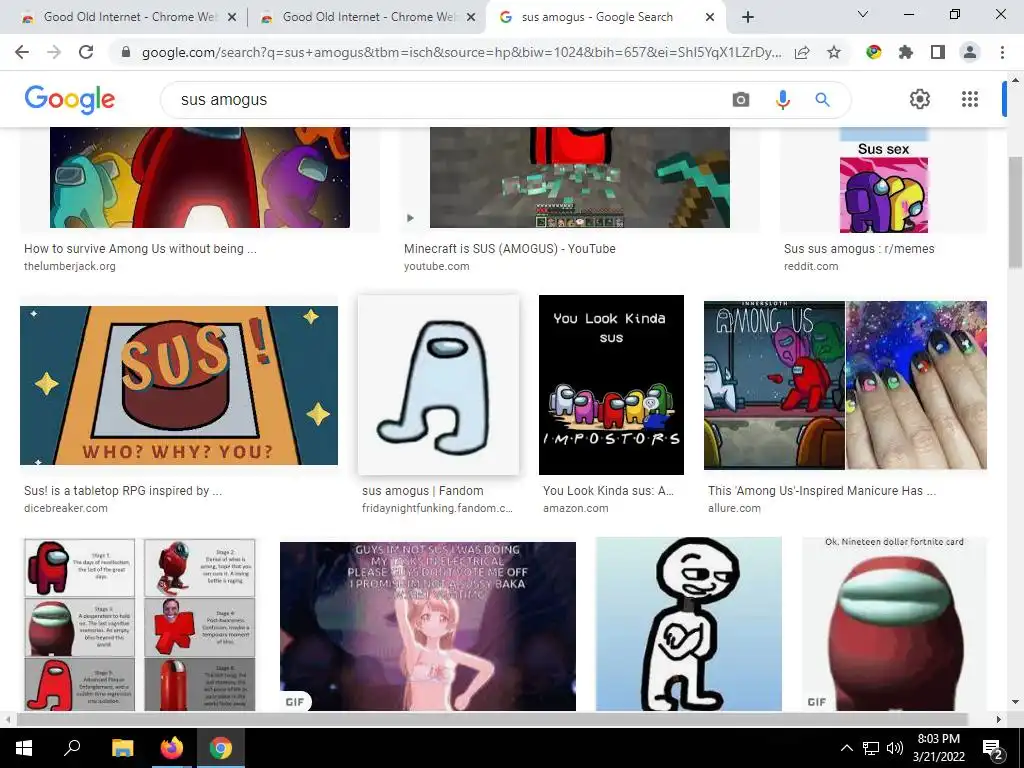This screenshot has width=1024, height=768.
Task: Open the volume speaker icon
Action: coord(895,748)
